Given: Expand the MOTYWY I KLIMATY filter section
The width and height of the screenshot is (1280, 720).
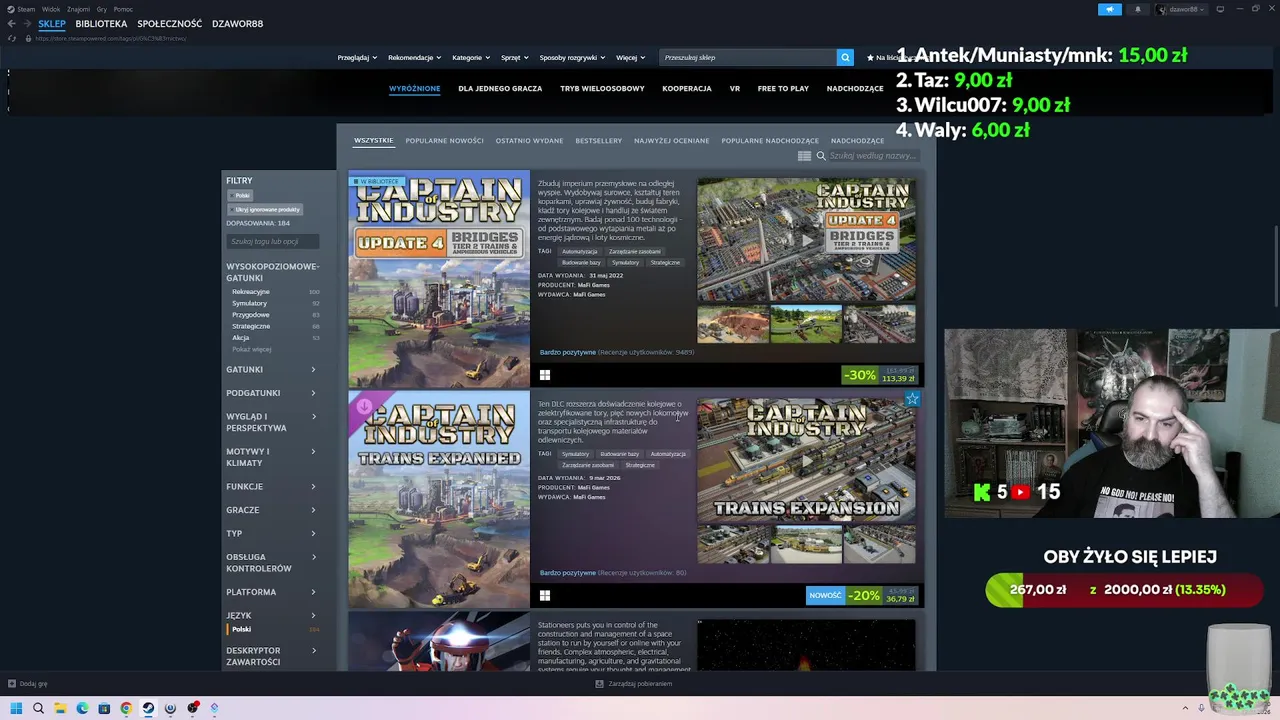Looking at the screenshot, I should (271, 457).
